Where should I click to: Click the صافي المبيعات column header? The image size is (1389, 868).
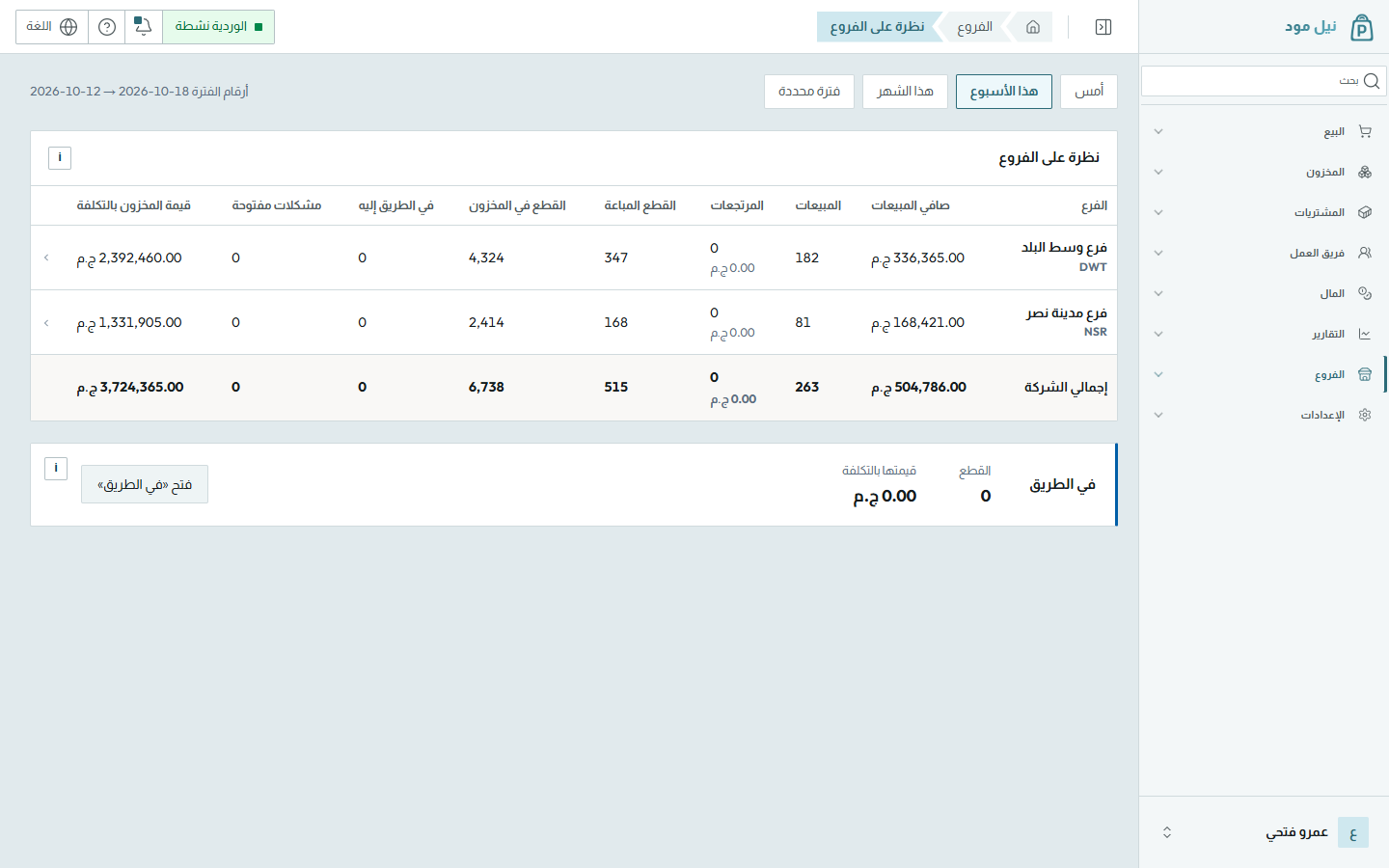point(911,205)
